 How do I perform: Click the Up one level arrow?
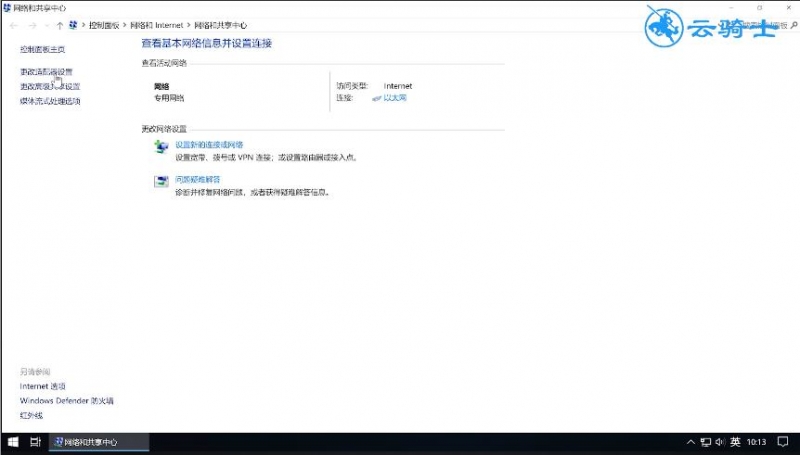[x=60, y=26]
